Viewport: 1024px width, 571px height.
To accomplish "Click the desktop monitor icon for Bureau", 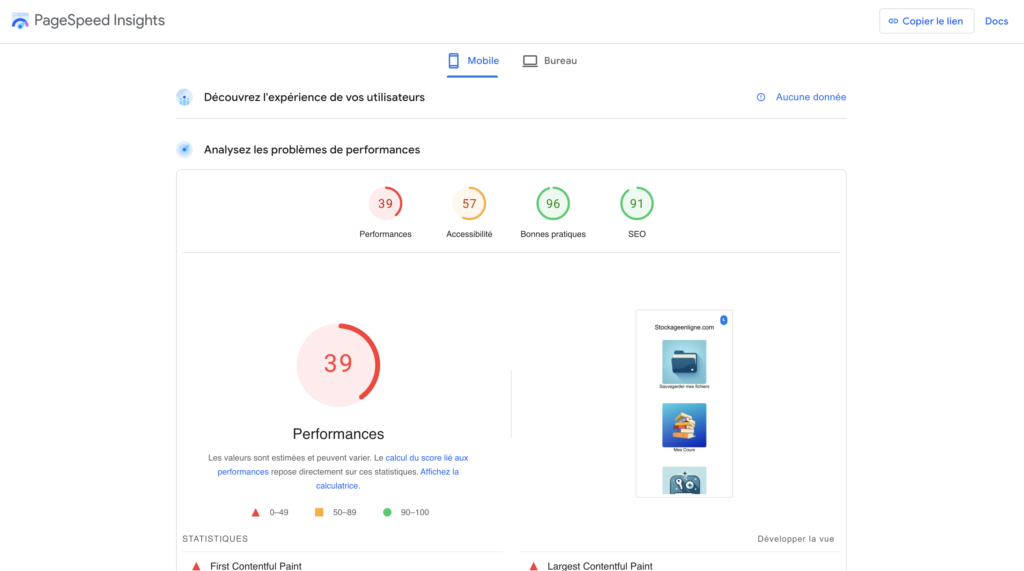I will (530, 61).
